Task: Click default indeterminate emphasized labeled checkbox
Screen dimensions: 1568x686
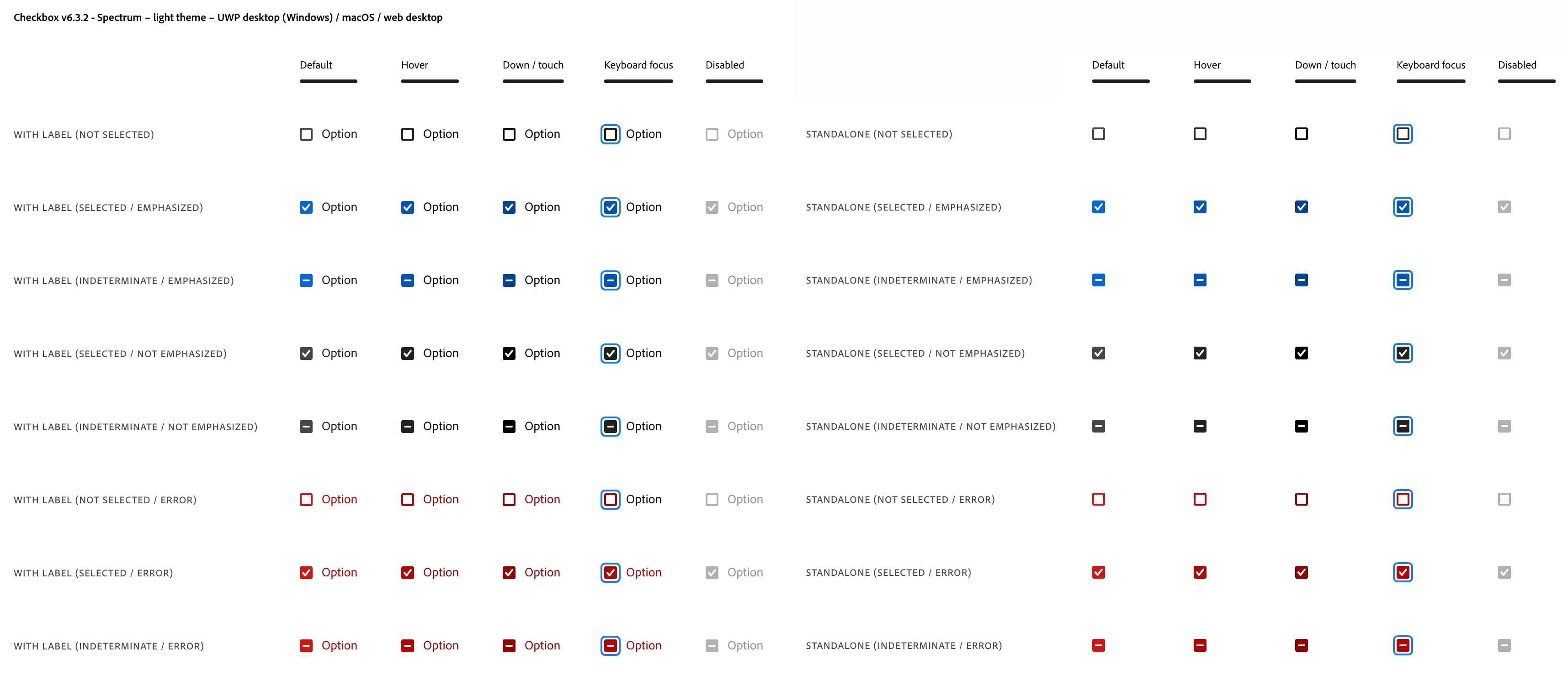Action: point(306,280)
